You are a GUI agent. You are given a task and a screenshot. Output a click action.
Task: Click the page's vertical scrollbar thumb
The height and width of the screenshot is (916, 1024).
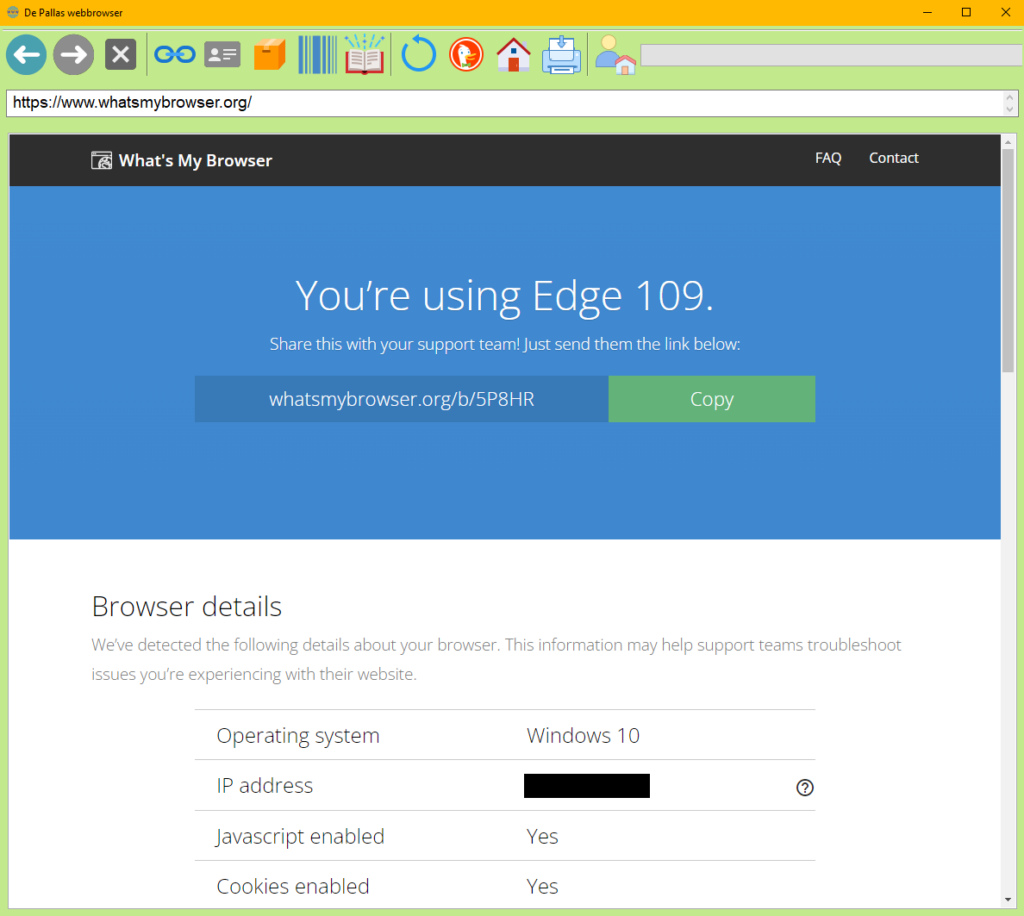click(1008, 261)
